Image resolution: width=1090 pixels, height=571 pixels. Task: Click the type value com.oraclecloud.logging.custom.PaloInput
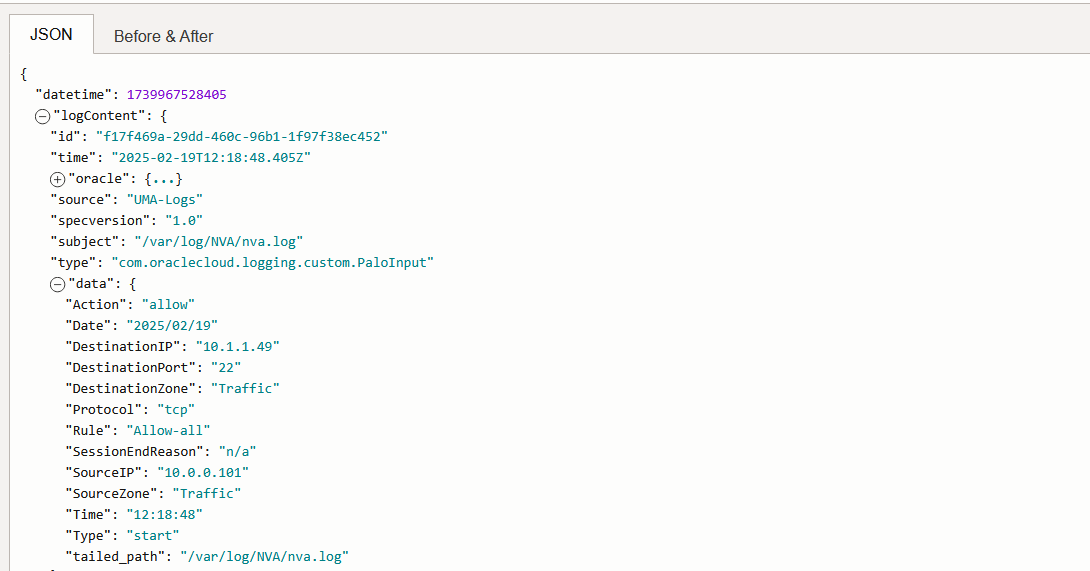271,263
